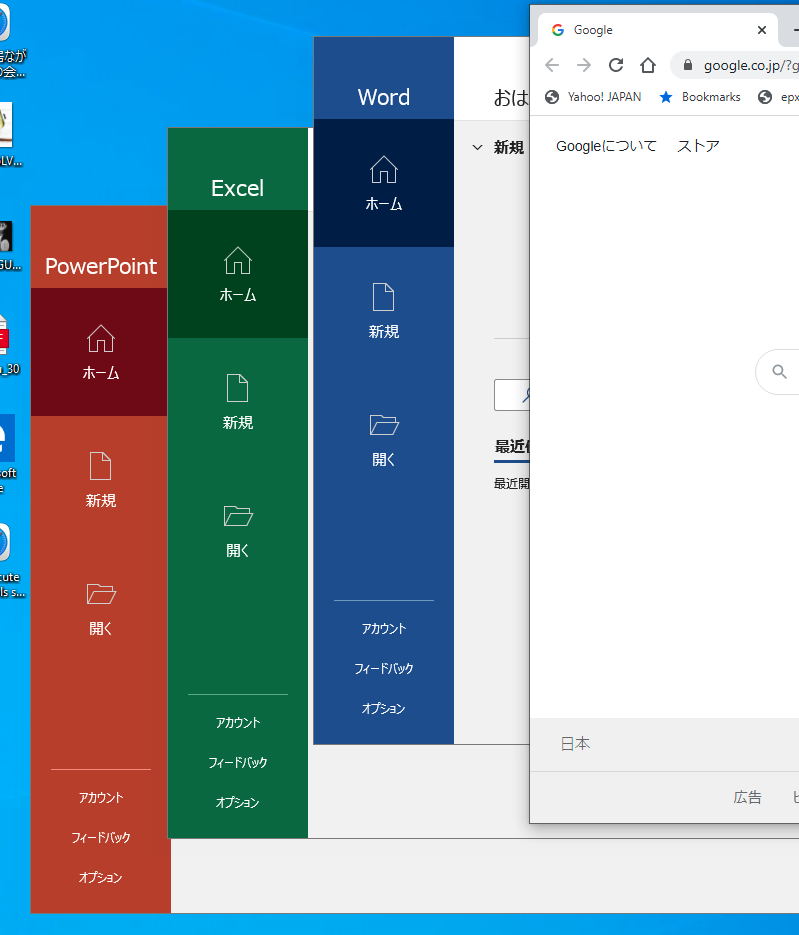Image resolution: width=799 pixels, height=935 pixels.
Task: Open Yahoo! JAPAN bookmark
Action: (x=594, y=97)
